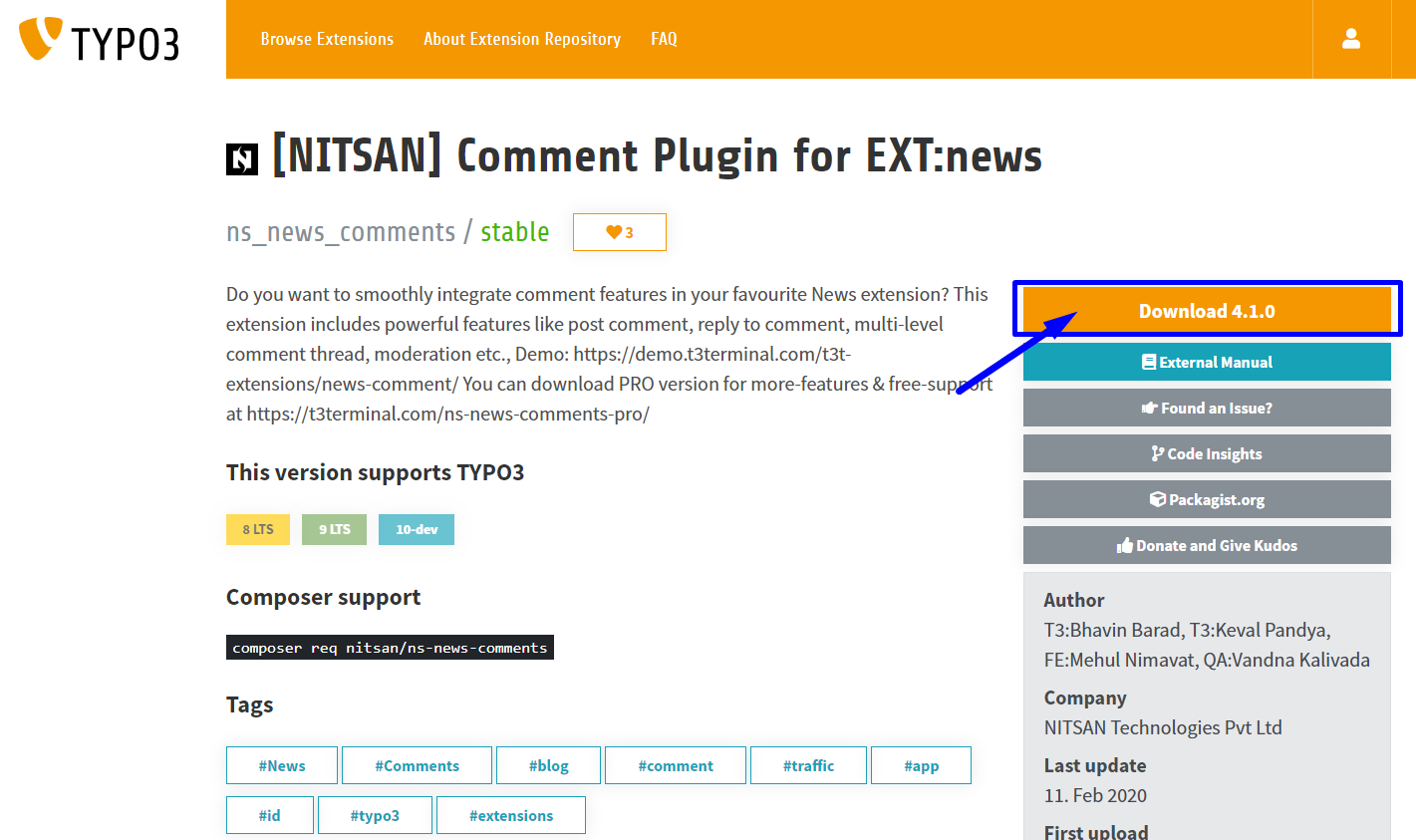Select the 10-dev version badge
The image size is (1416, 840).
tap(417, 529)
